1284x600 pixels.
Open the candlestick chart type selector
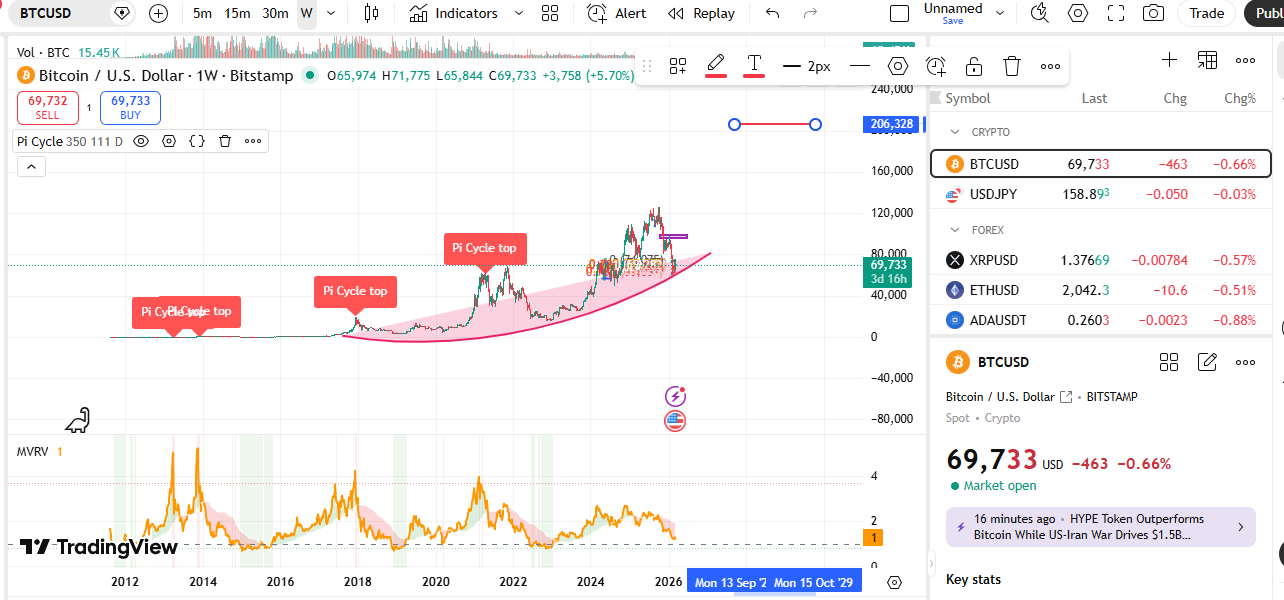pyautogui.click(x=371, y=13)
